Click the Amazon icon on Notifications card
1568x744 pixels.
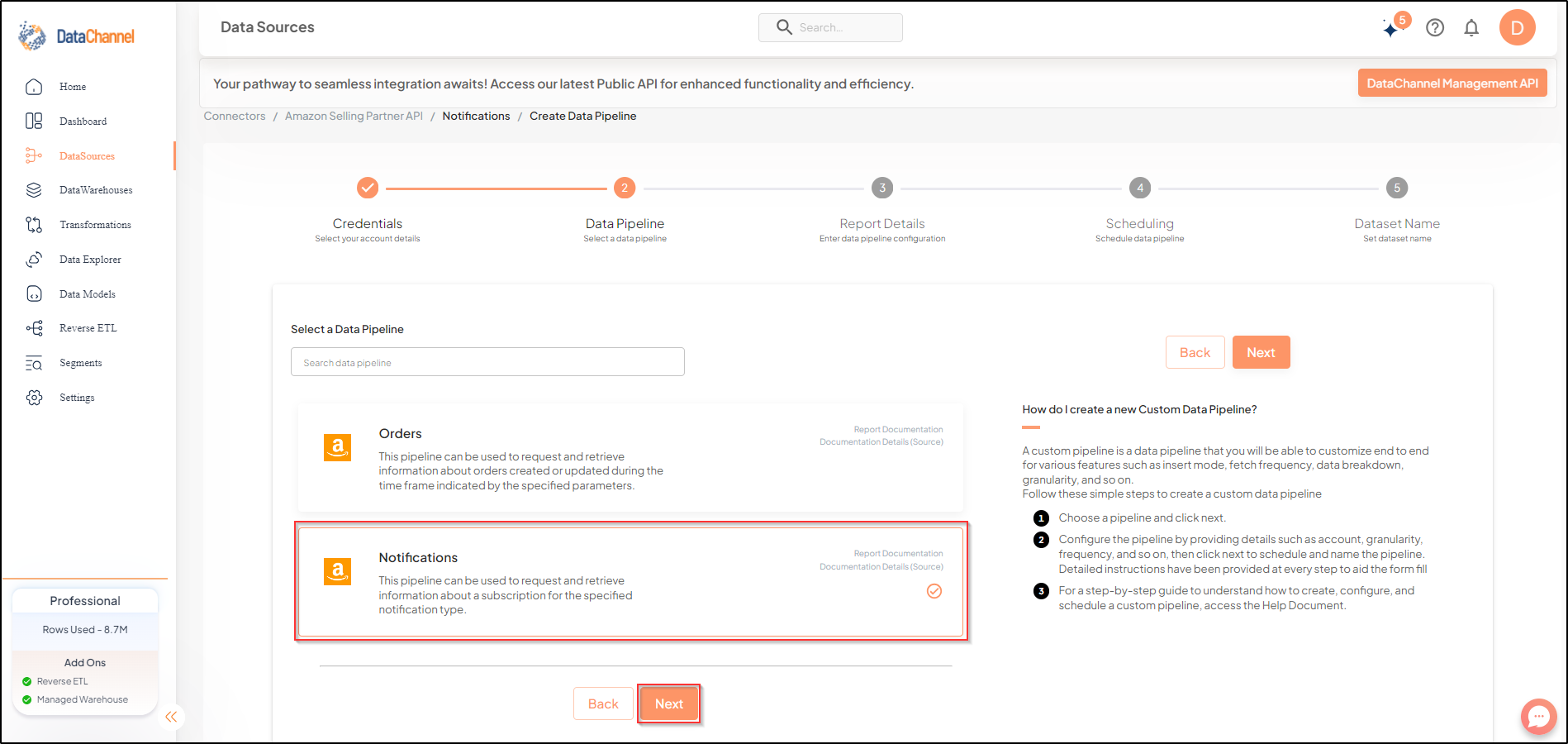coord(337,571)
